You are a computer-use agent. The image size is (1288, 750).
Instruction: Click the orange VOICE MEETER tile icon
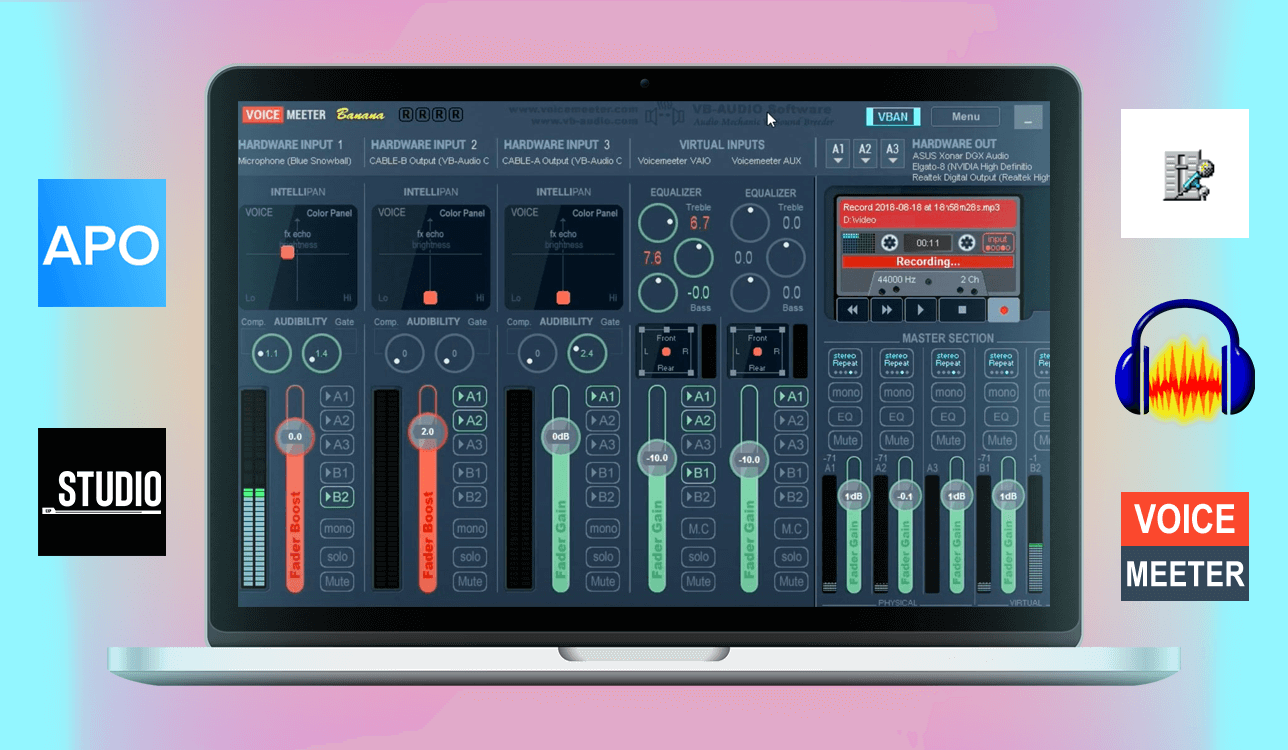click(x=1185, y=546)
